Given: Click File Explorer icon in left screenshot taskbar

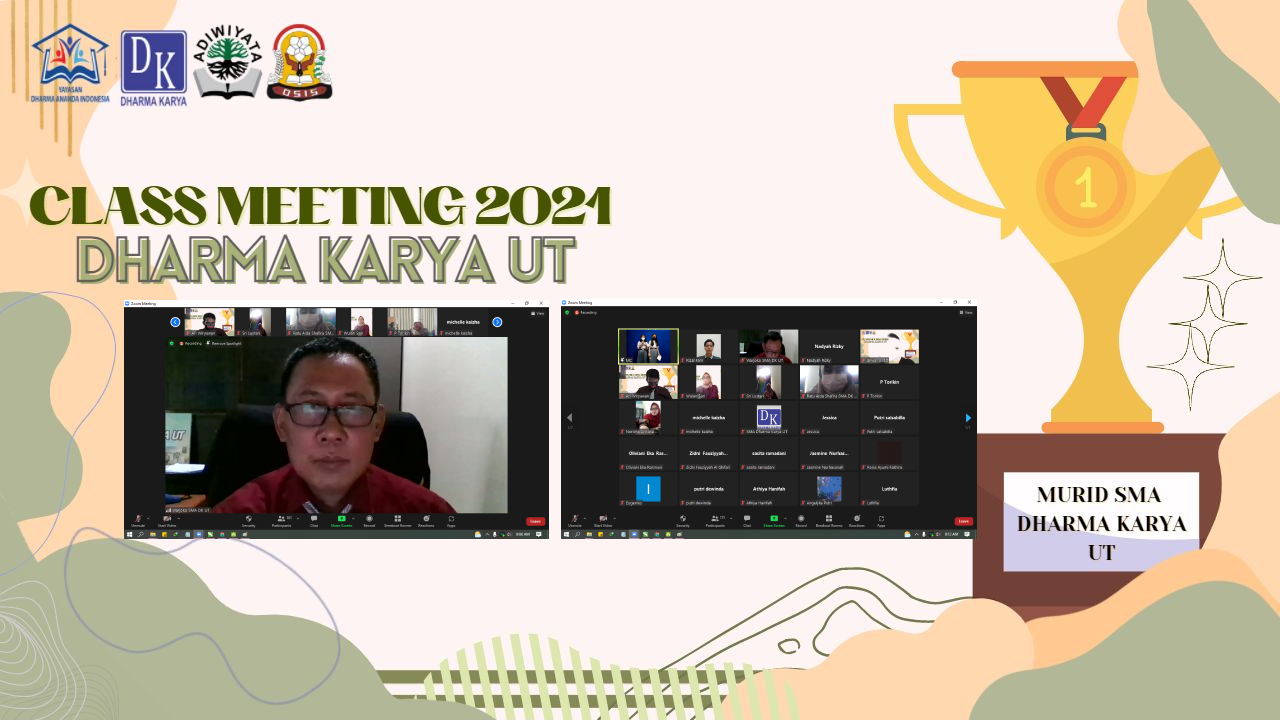Looking at the screenshot, I should pyautogui.click(x=153, y=534).
